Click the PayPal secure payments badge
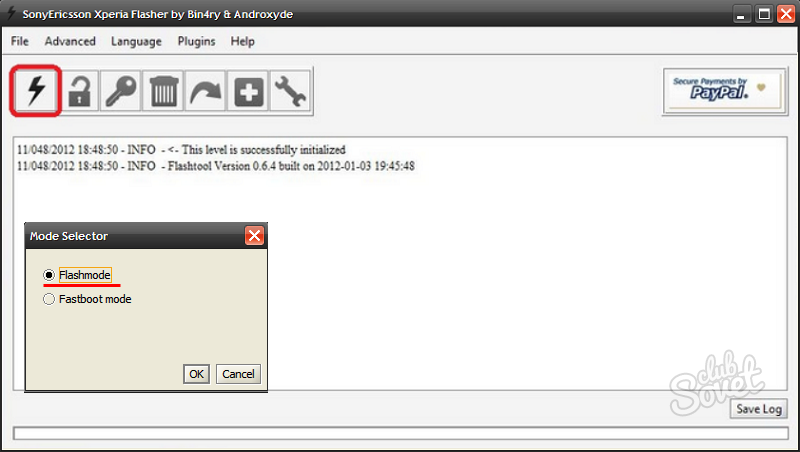This screenshot has height=452, width=800. (724, 91)
